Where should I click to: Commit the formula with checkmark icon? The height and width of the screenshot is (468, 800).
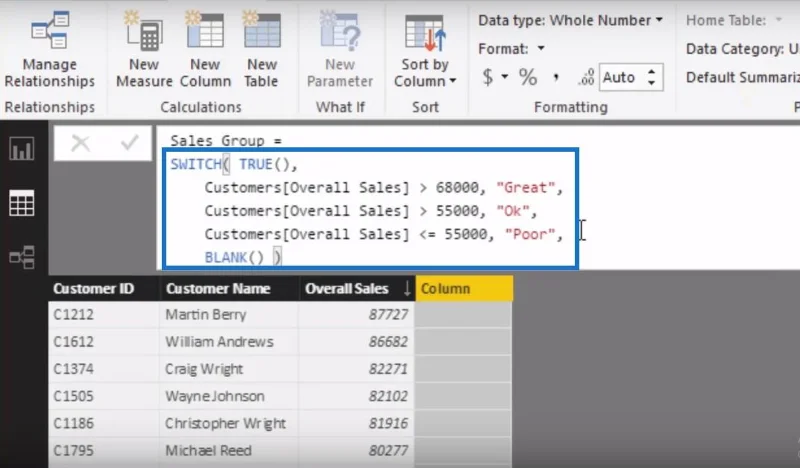click(130, 143)
